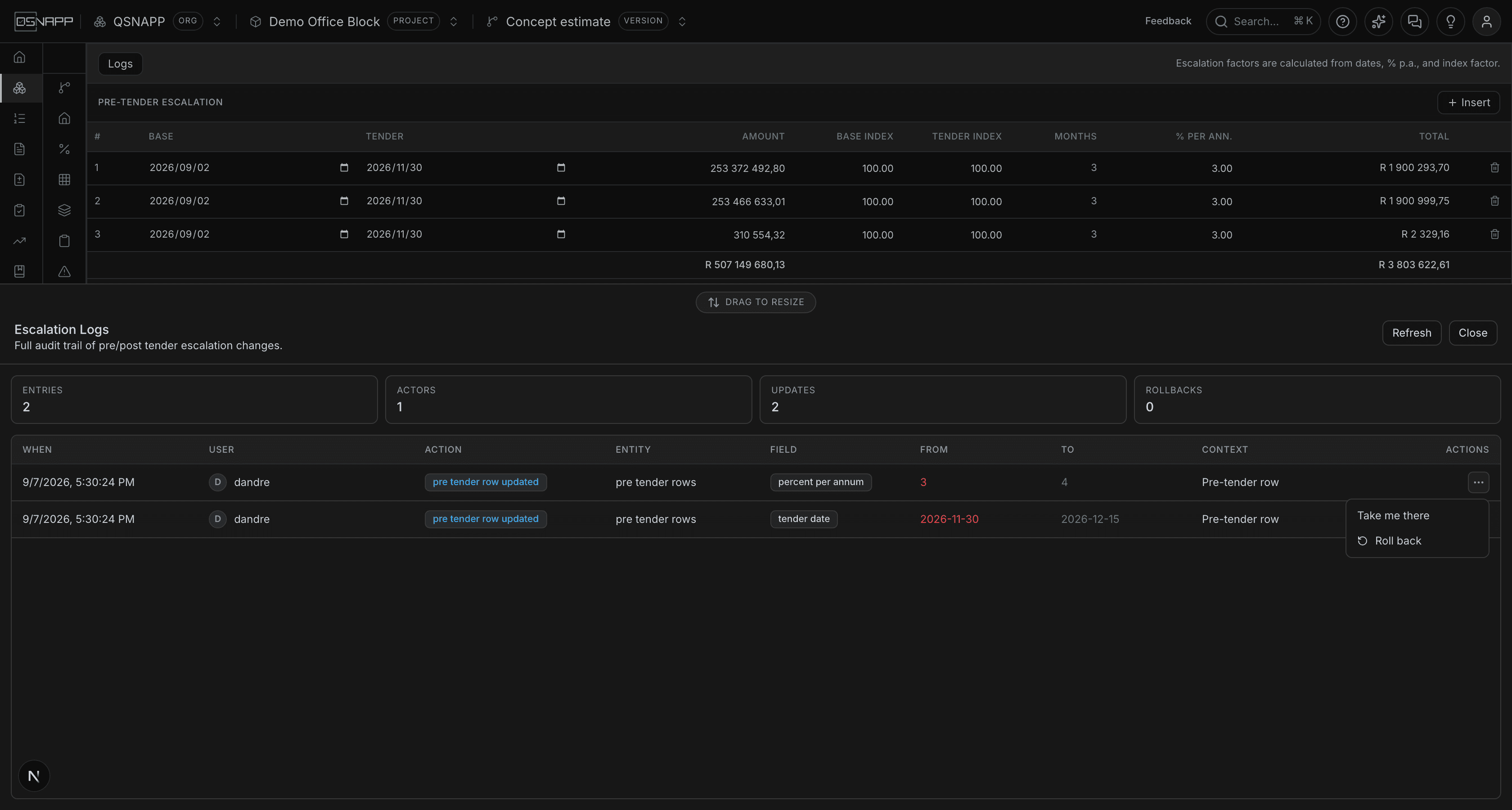The width and height of the screenshot is (1512, 810).
Task: Expand the Demo Office Block project switcher
Action: pos(453,22)
